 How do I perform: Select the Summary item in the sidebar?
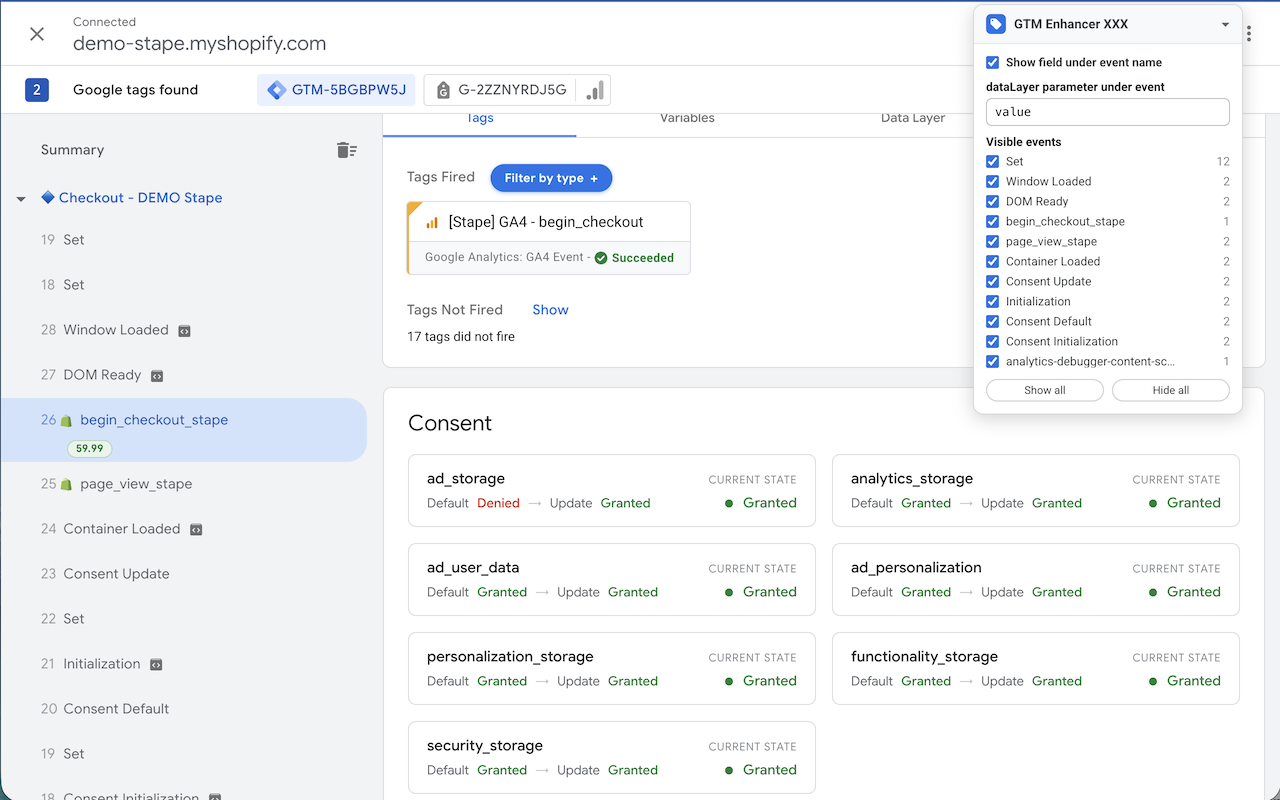click(x=73, y=150)
